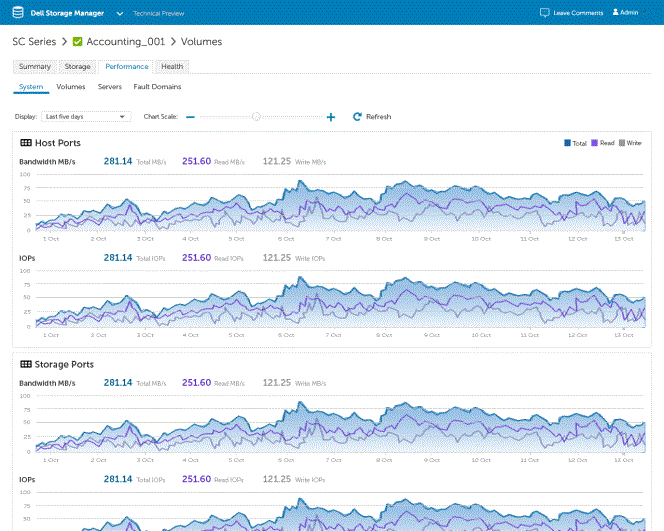
Task: Go to SC Series breadcrumb
Action: [34, 41]
